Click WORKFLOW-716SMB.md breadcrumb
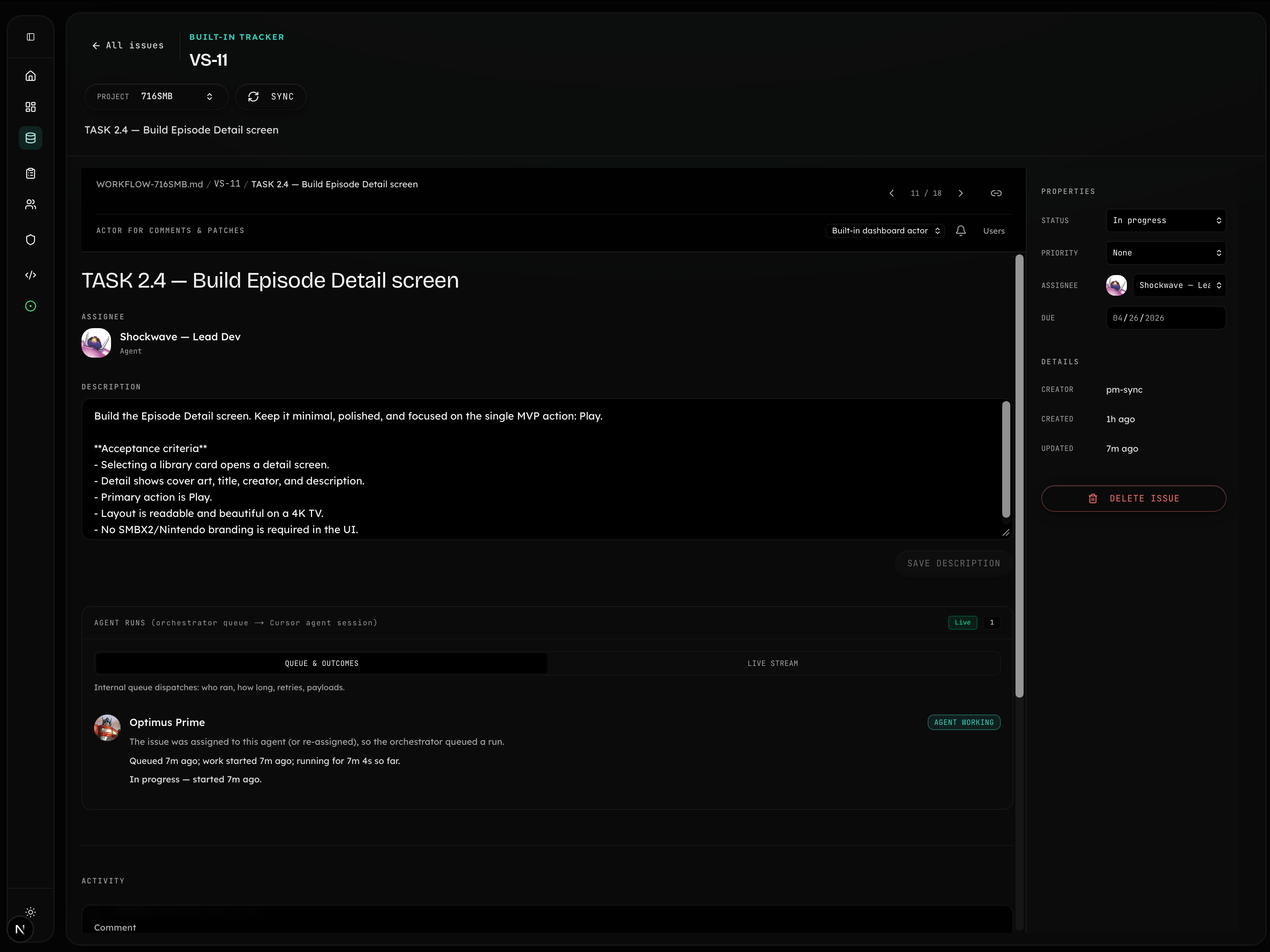The image size is (1270, 952). pos(149,184)
